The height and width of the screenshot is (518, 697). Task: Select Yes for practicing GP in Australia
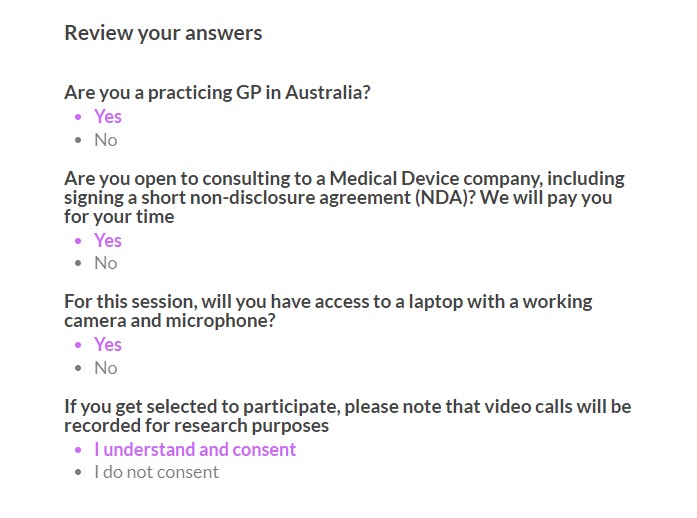pyautogui.click(x=108, y=116)
